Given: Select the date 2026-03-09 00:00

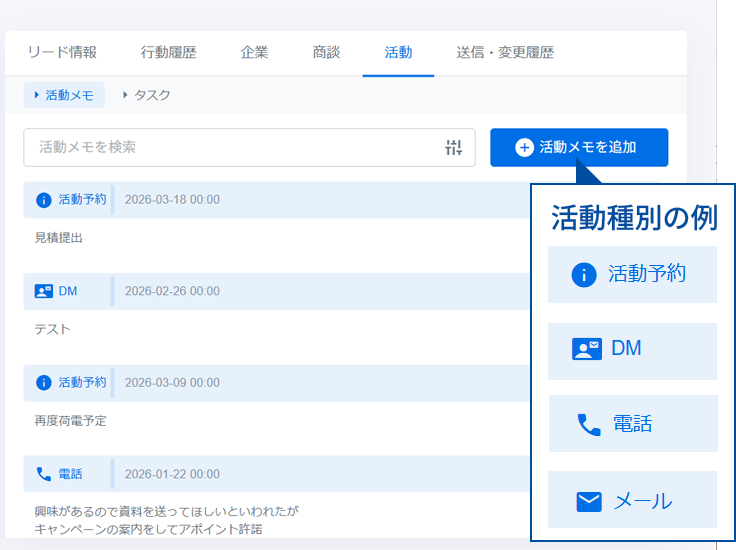Looking at the screenshot, I should point(172,383).
